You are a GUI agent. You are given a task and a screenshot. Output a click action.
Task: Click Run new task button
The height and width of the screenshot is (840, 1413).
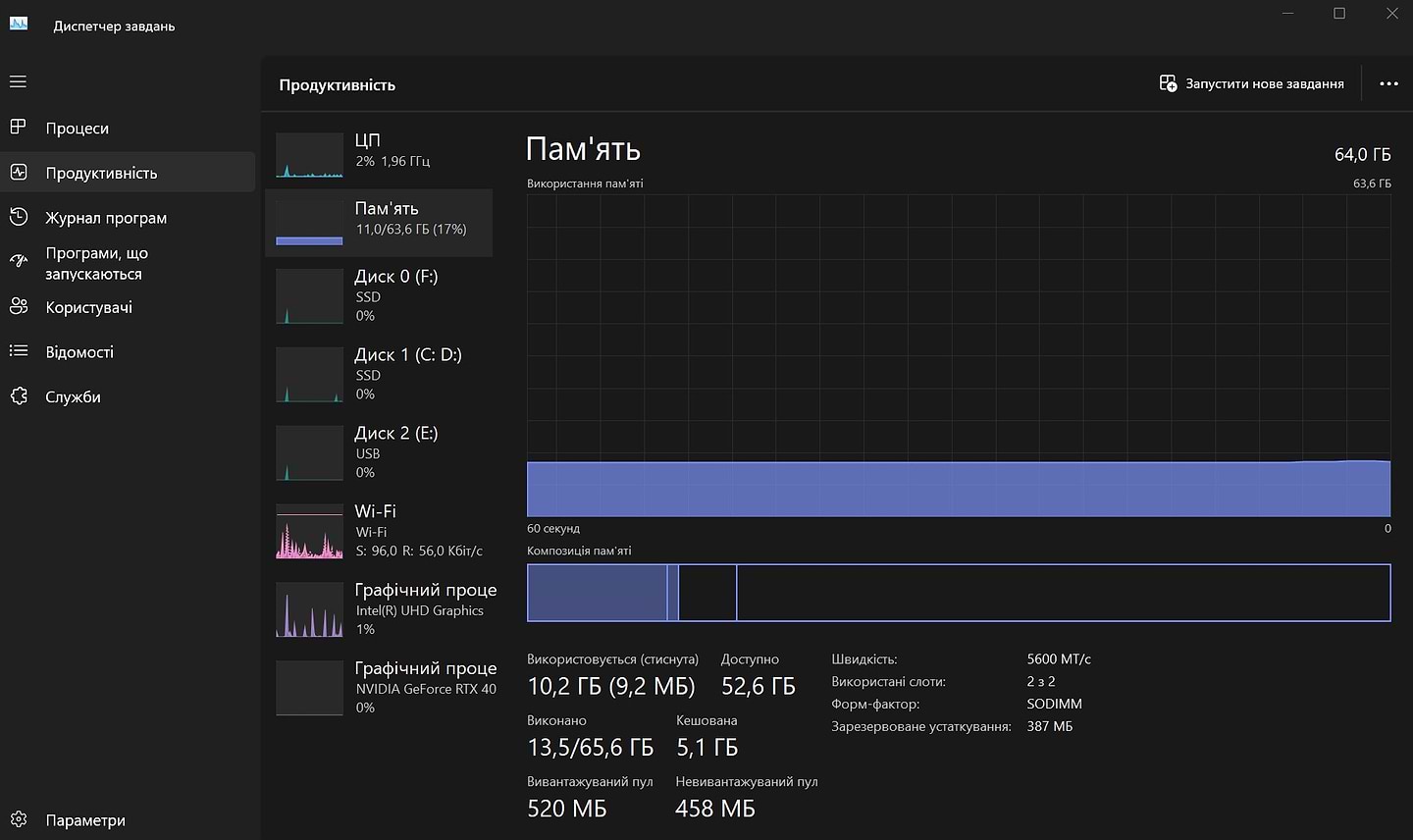(1252, 83)
